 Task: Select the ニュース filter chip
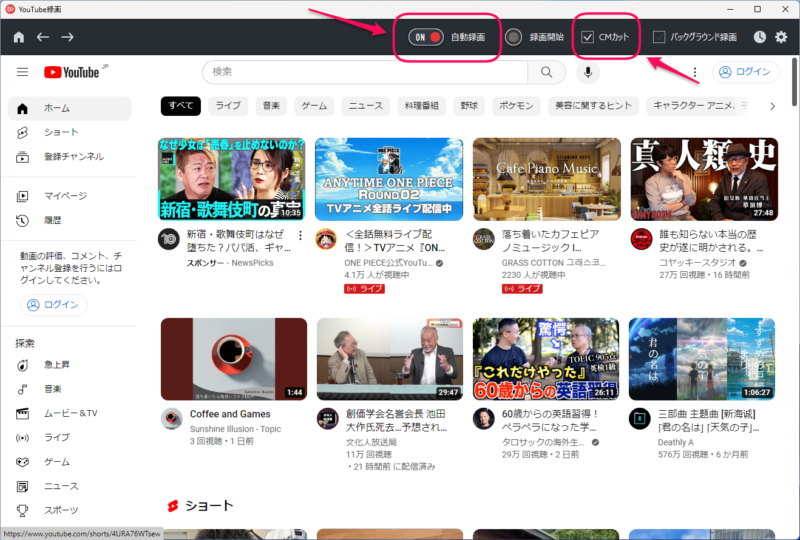(x=365, y=106)
